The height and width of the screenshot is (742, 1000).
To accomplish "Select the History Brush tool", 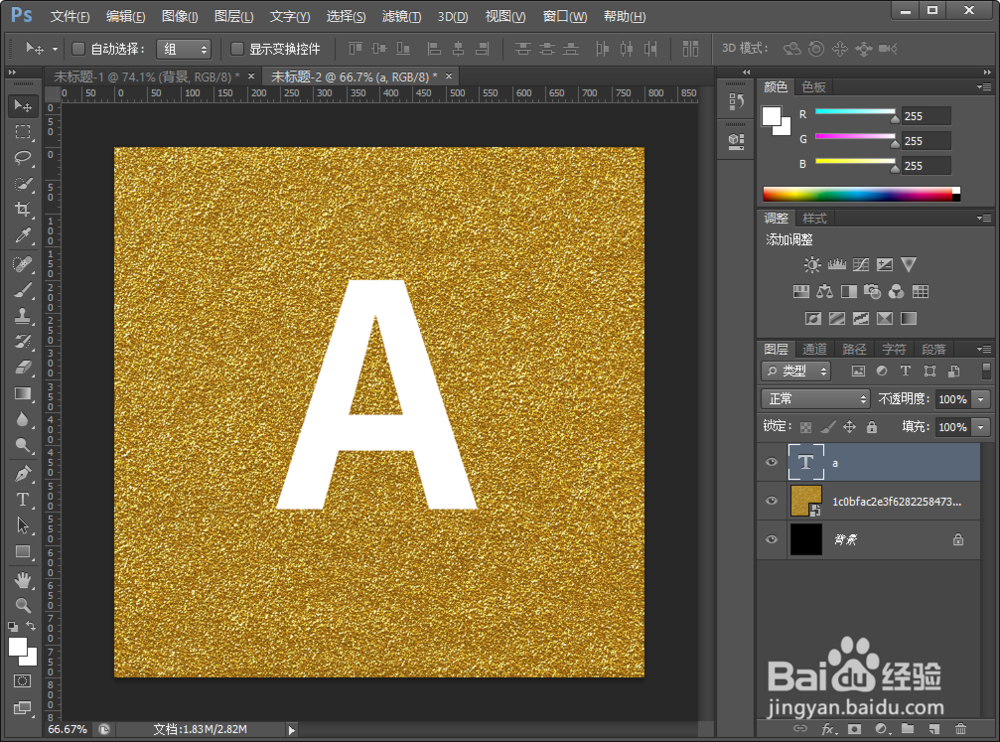I will (23, 341).
